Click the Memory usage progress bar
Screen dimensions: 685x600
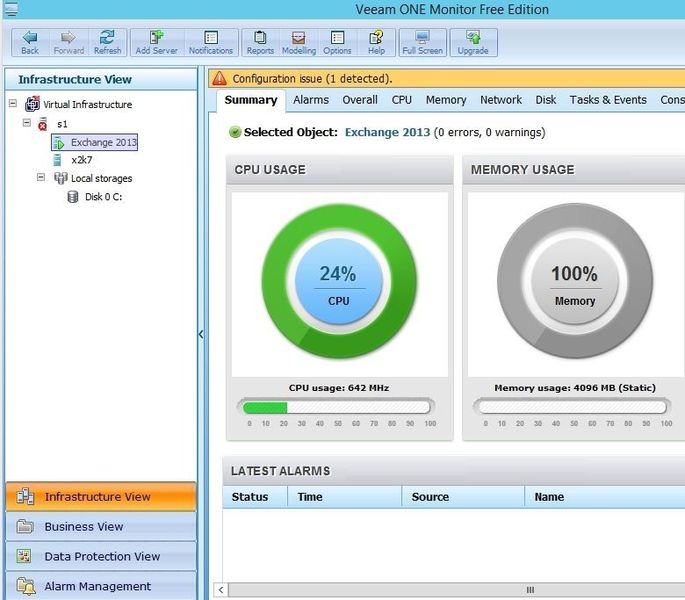572,407
